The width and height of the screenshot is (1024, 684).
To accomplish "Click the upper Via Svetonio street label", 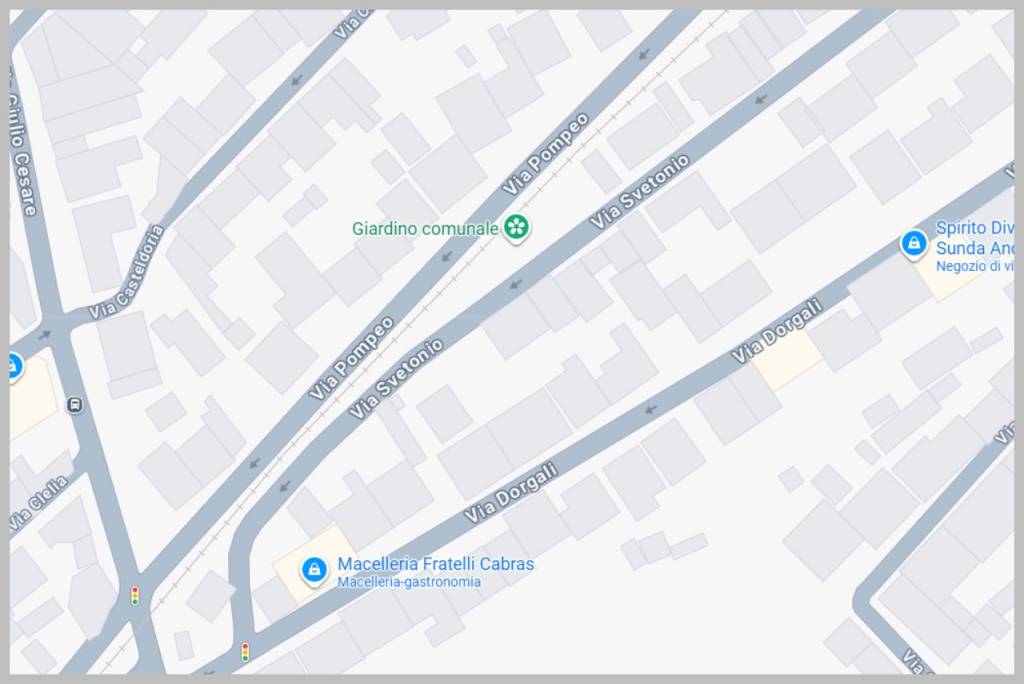I will click(x=640, y=191).
